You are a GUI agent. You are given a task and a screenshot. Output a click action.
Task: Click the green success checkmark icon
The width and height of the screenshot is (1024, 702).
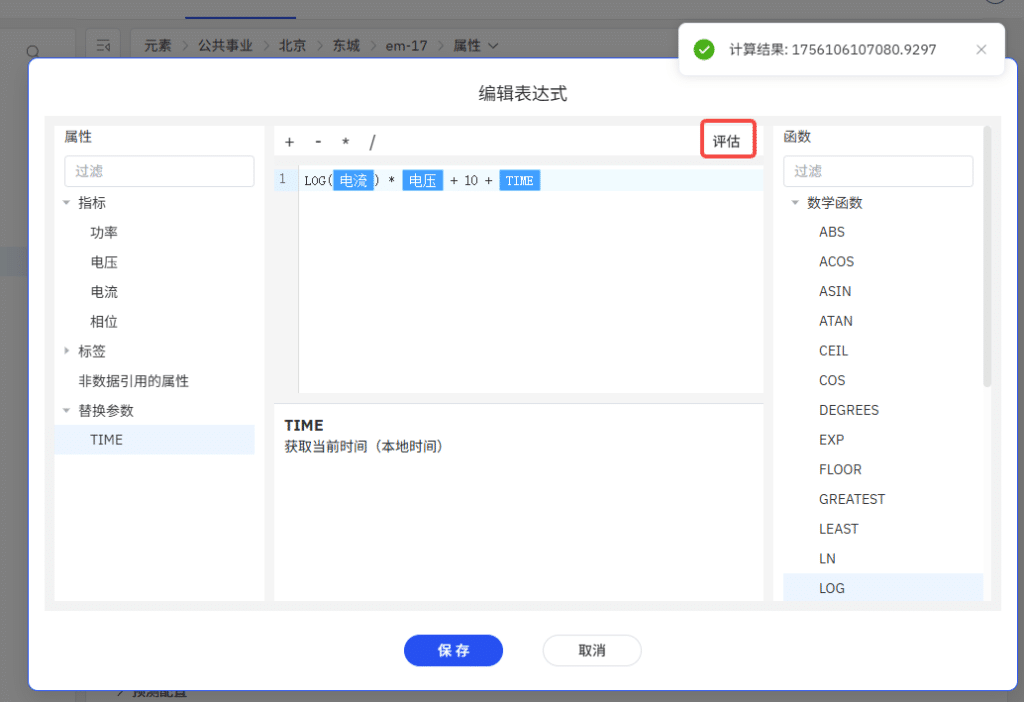click(x=703, y=48)
